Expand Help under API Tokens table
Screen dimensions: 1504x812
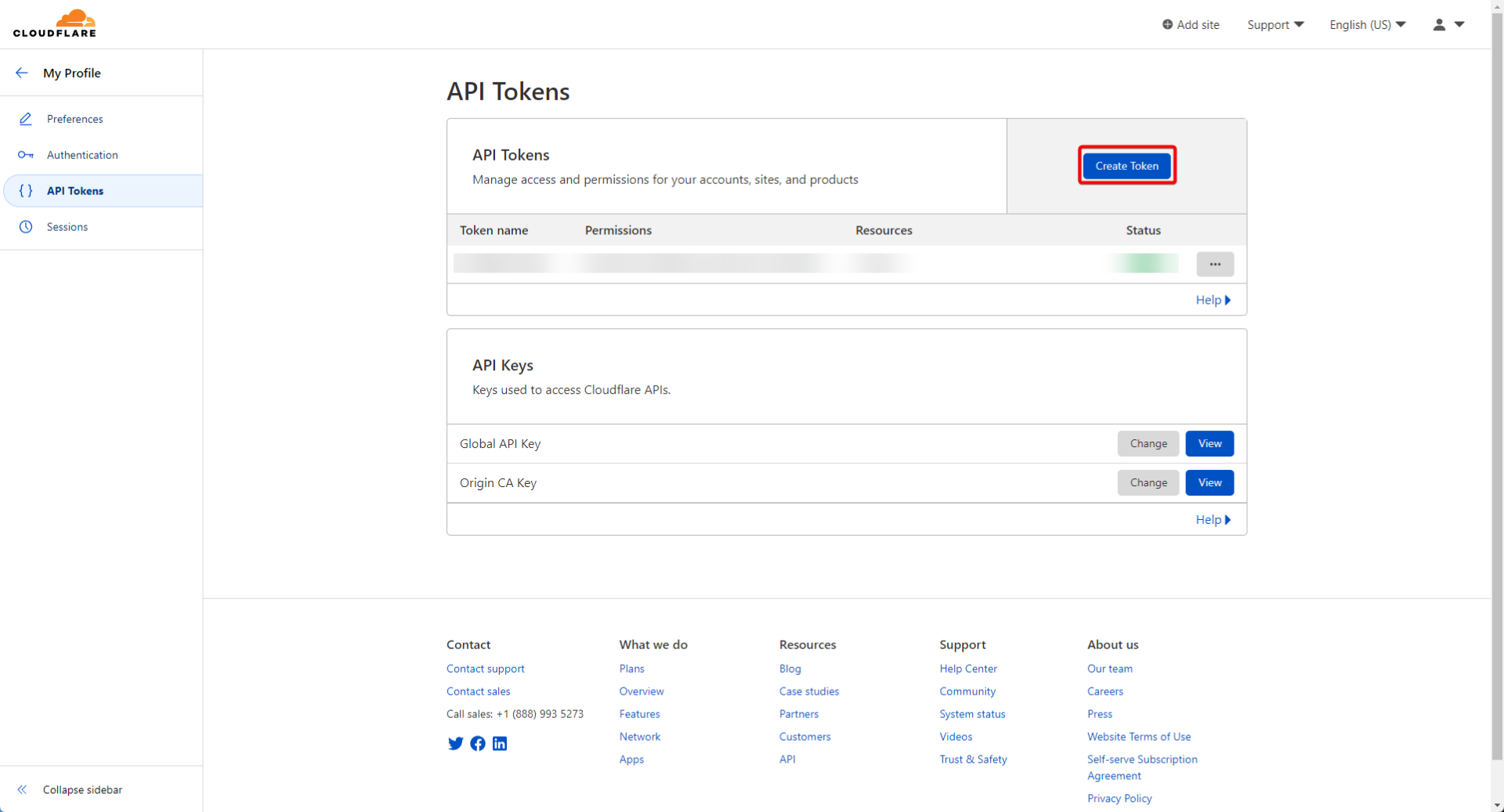coord(1213,300)
